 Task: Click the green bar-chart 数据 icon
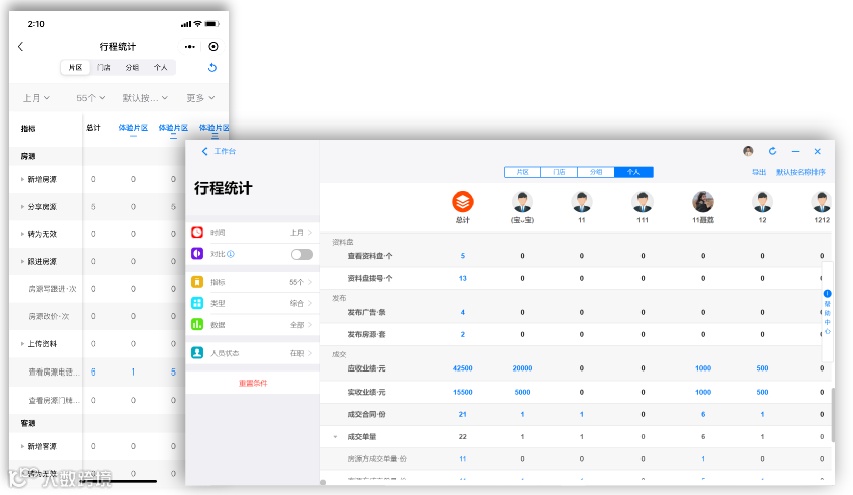(197, 325)
